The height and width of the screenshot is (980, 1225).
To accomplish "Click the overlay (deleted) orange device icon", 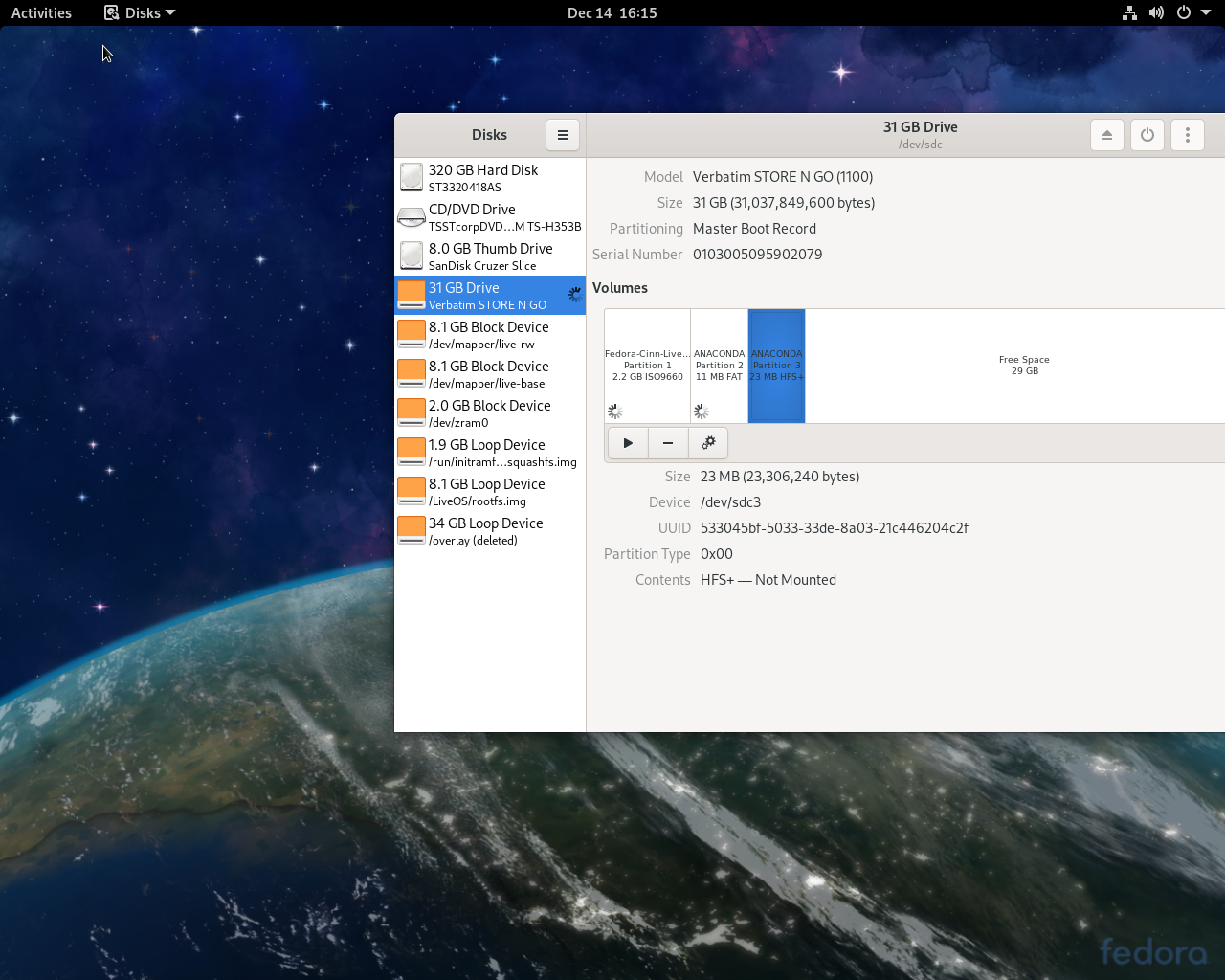I will coord(412,531).
